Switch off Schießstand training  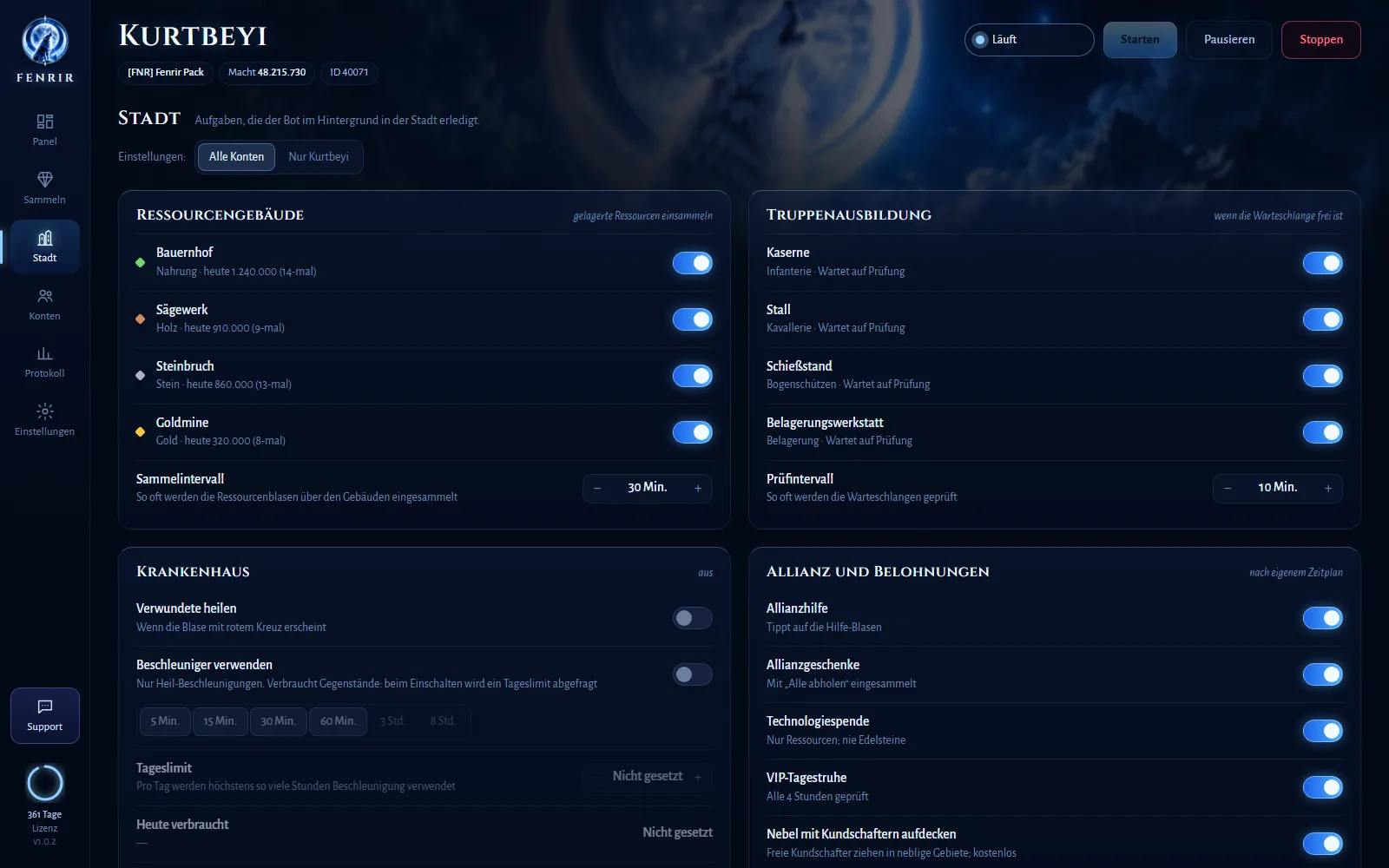pos(1323,376)
